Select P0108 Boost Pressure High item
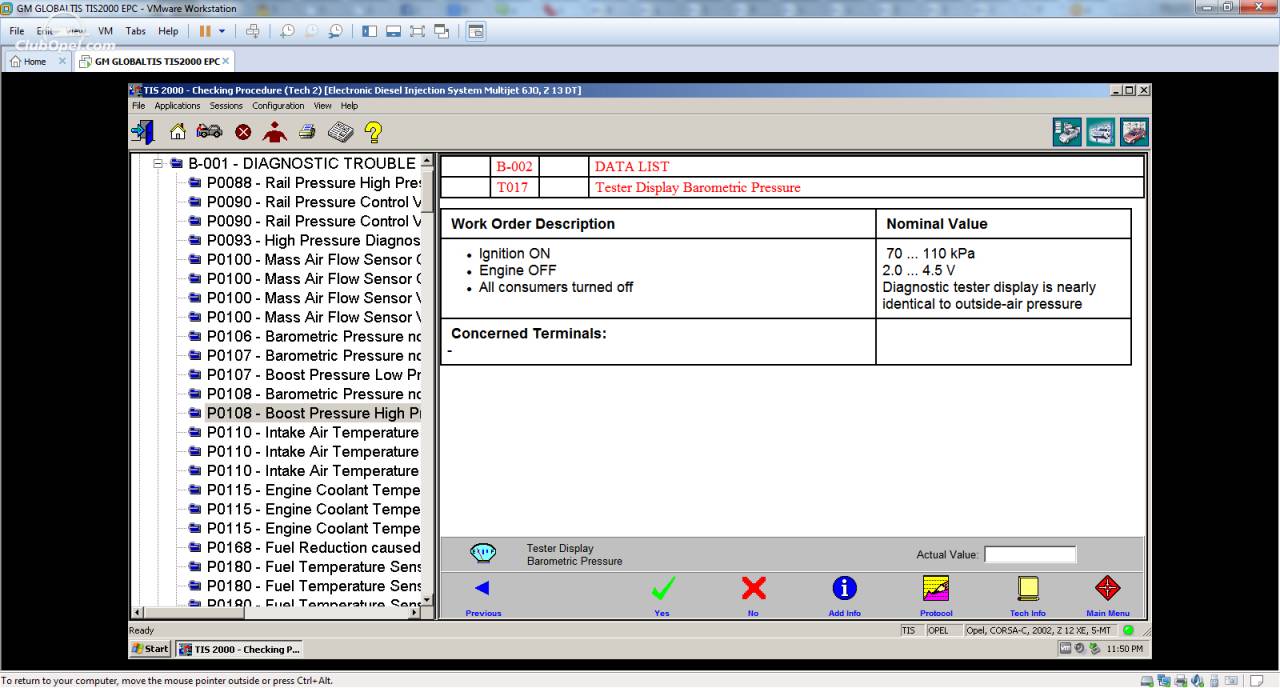Screen dimensions: 1280x688 coord(313,413)
